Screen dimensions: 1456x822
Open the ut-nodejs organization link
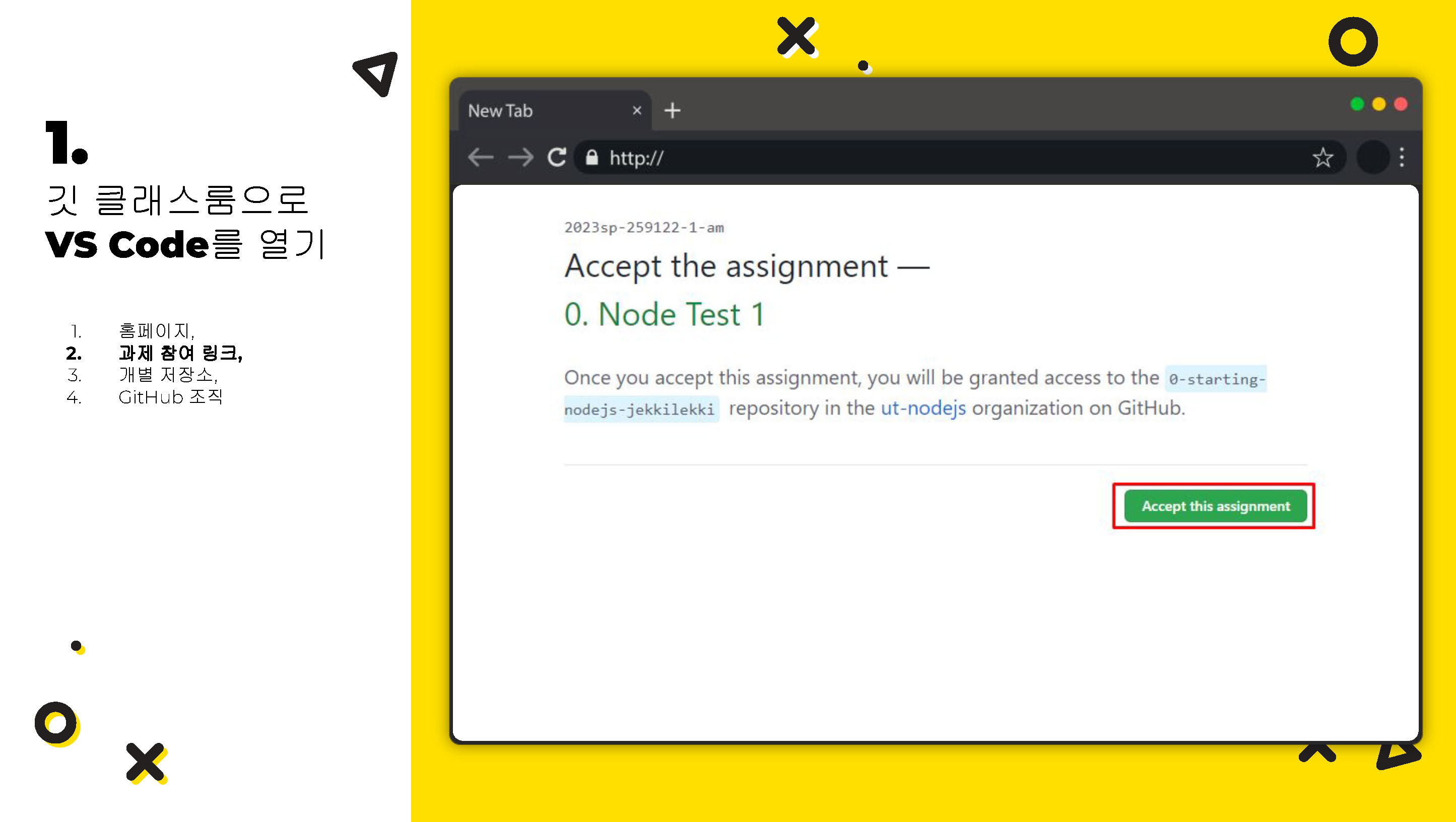tap(921, 408)
